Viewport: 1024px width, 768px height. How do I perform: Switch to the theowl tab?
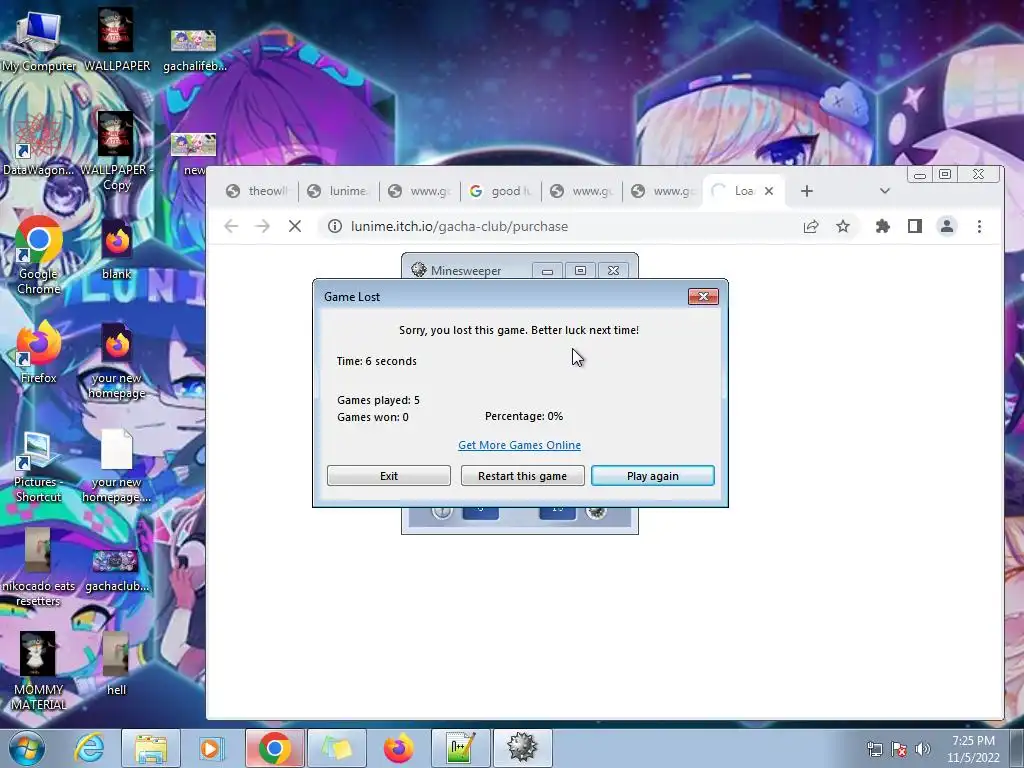pos(257,191)
